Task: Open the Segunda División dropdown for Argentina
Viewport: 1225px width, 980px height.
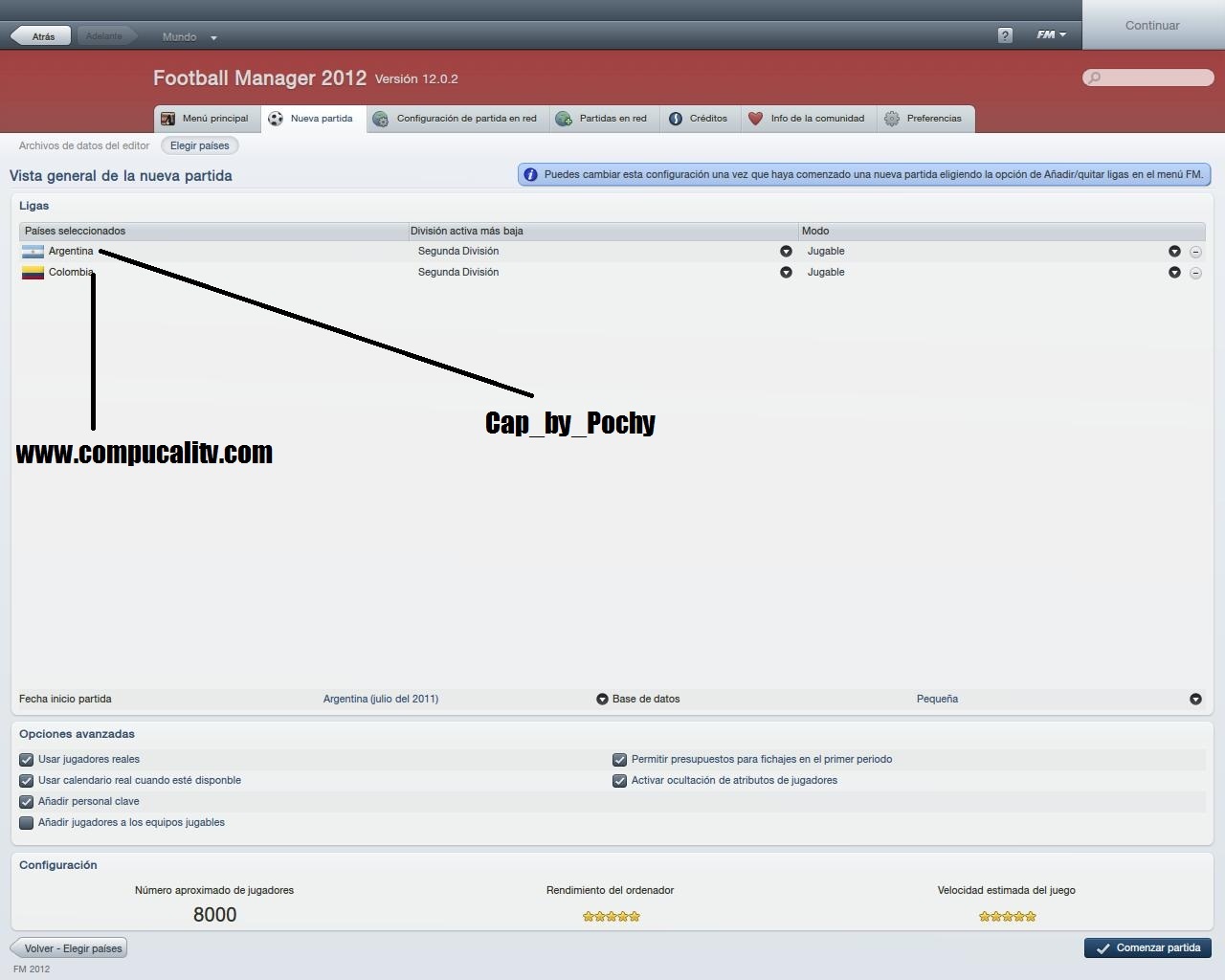Action: (786, 251)
